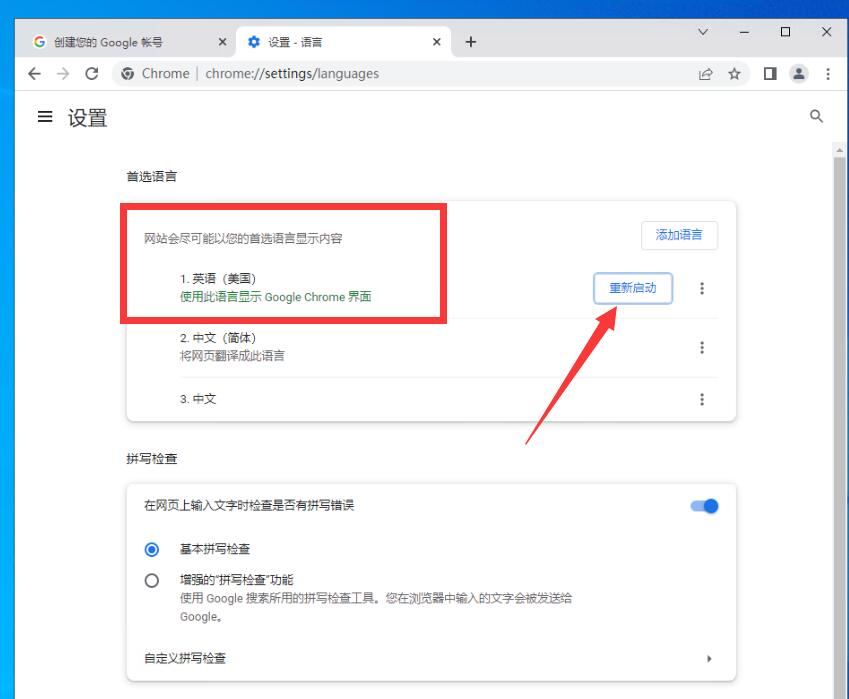Reload the page with the refresh icon
The height and width of the screenshot is (699, 849).
(x=92, y=74)
